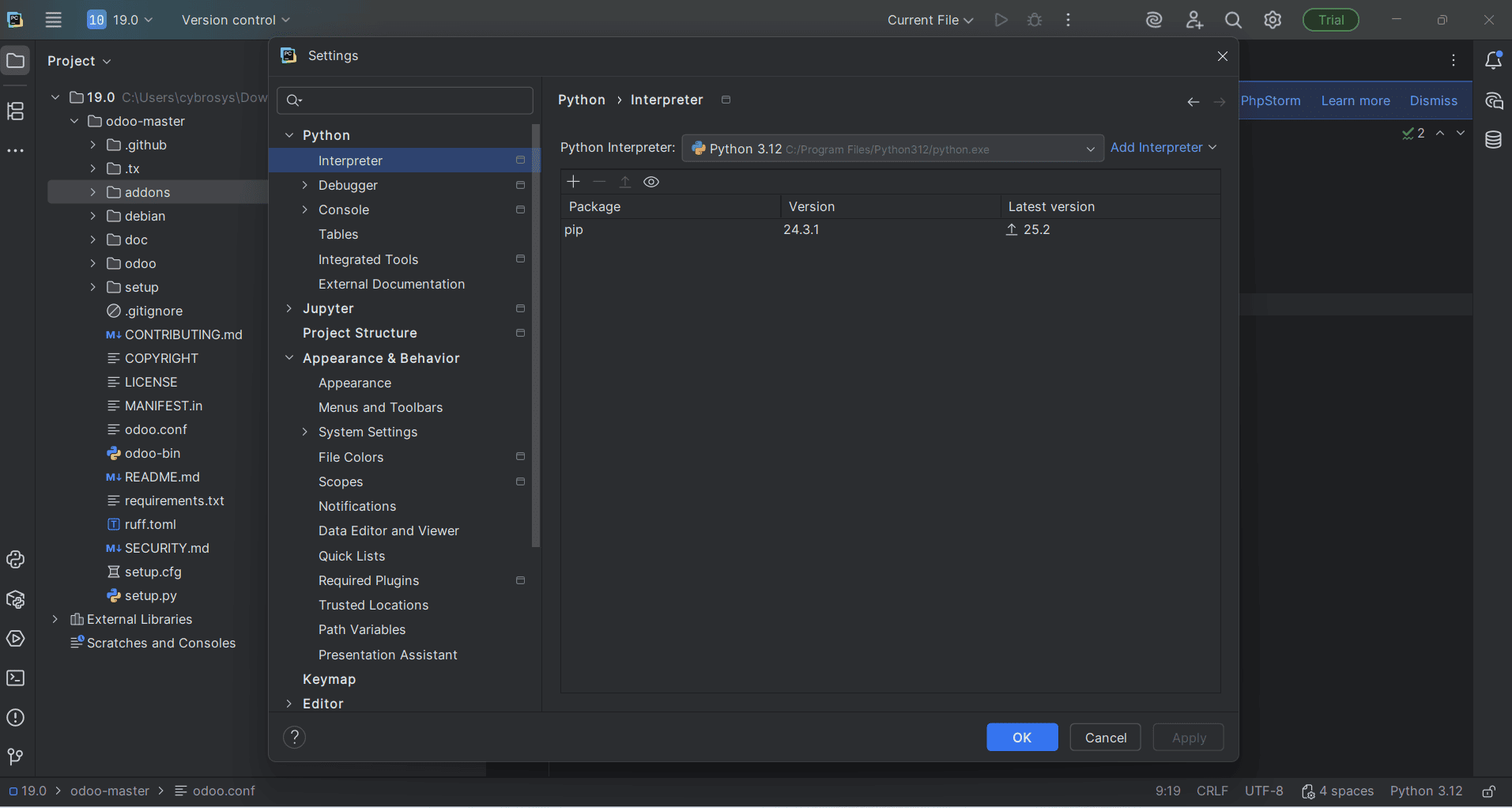Expand System Settings node
This screenshot has width=1512, height=808.
point(305,432)
